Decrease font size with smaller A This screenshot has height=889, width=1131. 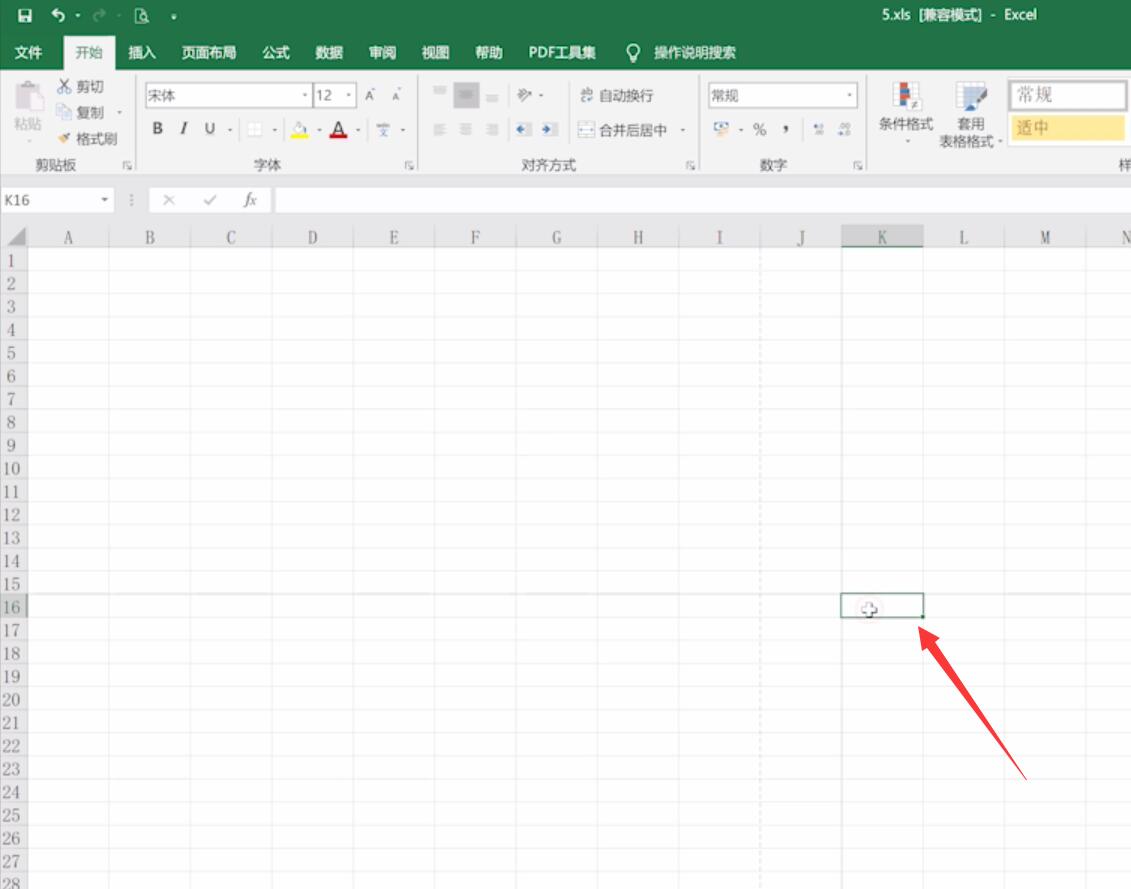click(x=396, y=95)
